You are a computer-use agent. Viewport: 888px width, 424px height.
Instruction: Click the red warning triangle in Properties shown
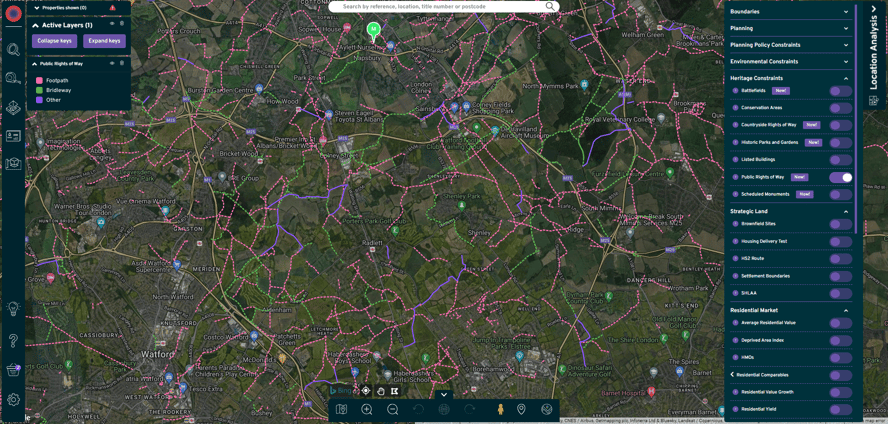(x=112, y=8)
